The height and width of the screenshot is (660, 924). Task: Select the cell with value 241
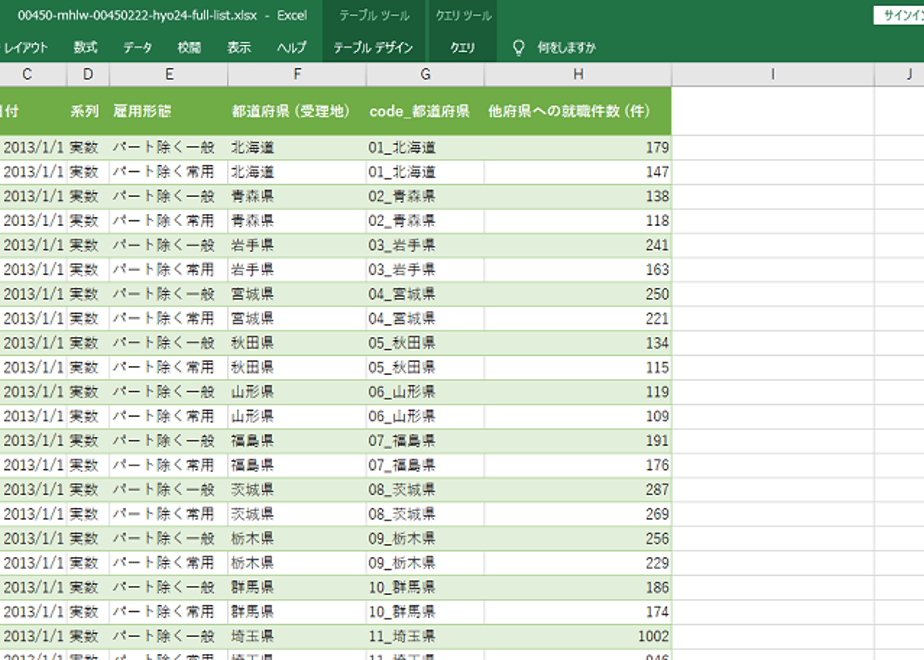point(578,245)
